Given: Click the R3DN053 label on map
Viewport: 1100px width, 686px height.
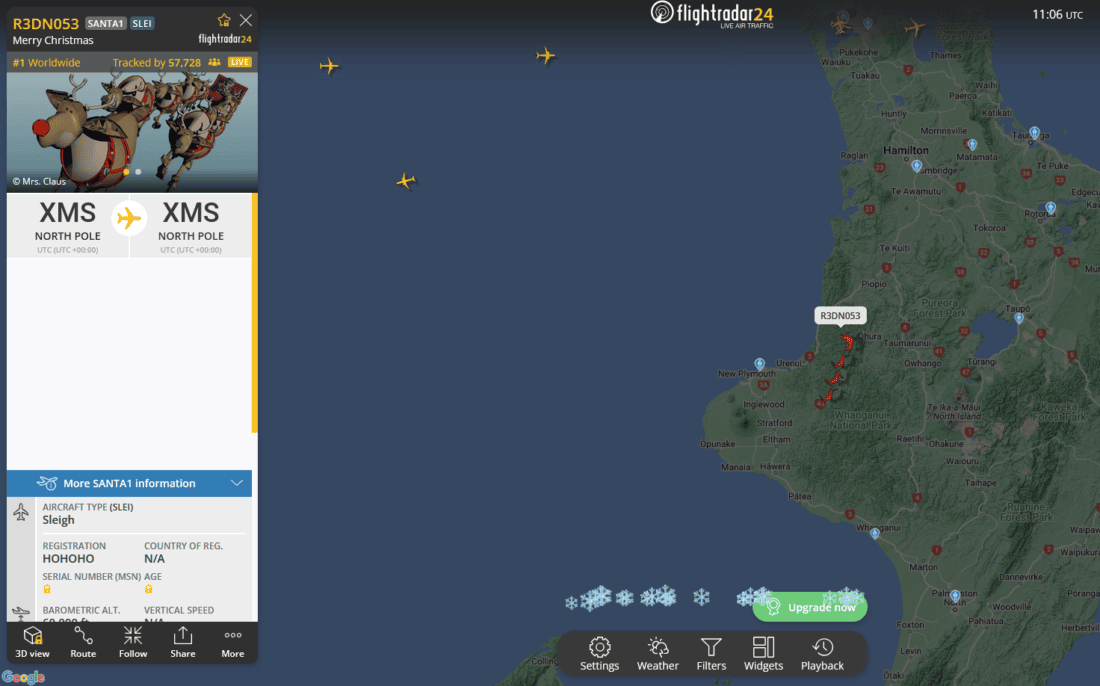Looking at the screenshot, I should click(x=840, y=316).
